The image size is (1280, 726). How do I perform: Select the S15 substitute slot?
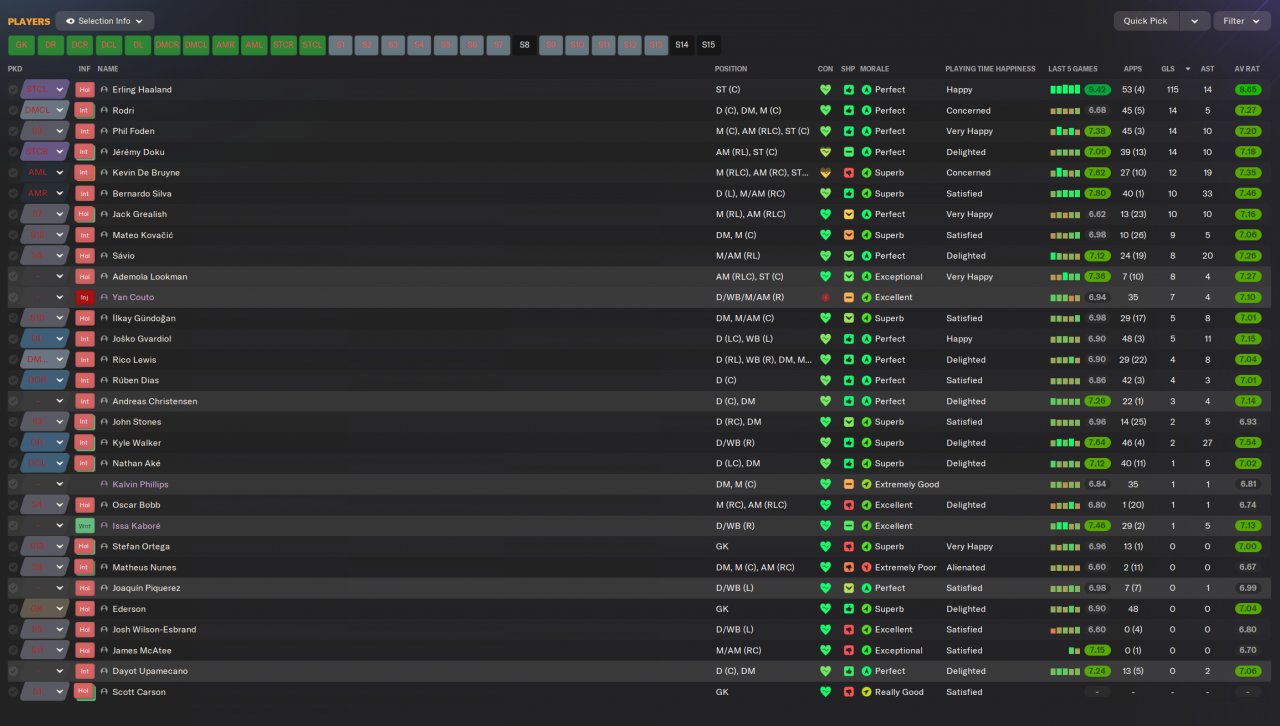click(708, 45)
